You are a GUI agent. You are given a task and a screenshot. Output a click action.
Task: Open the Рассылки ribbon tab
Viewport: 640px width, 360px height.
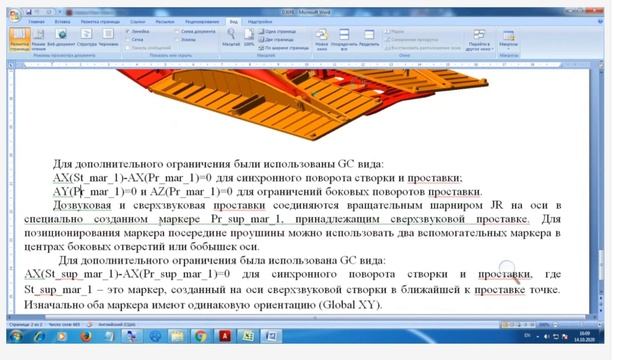165,22
